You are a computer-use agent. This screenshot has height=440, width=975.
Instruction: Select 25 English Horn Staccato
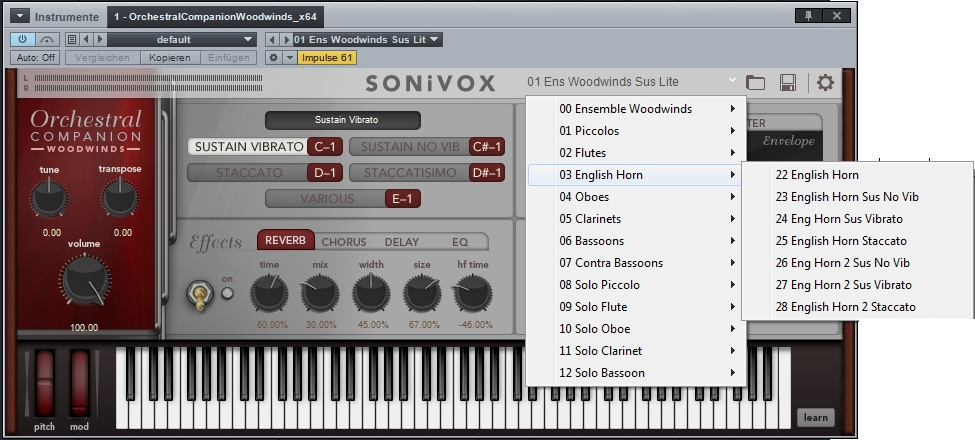pos(857,241)
